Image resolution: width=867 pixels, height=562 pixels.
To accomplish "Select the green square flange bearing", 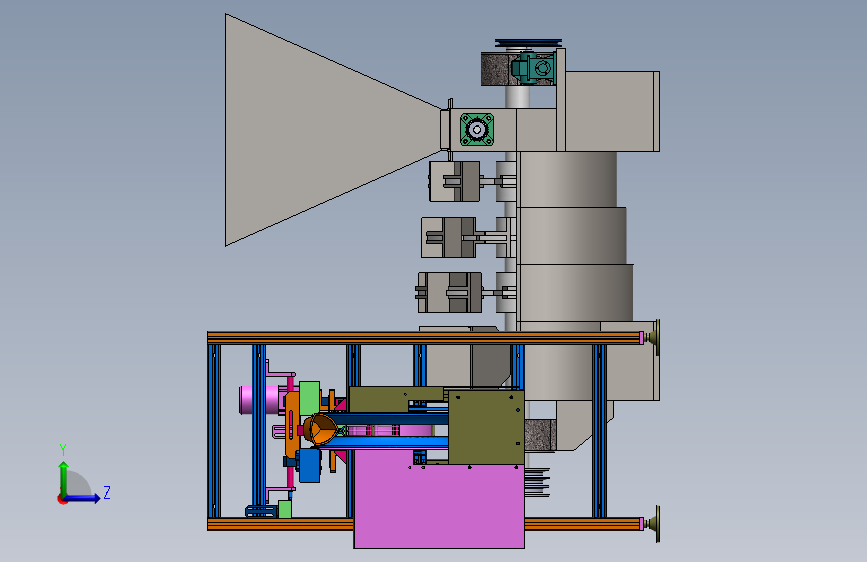I will point(477,129).
